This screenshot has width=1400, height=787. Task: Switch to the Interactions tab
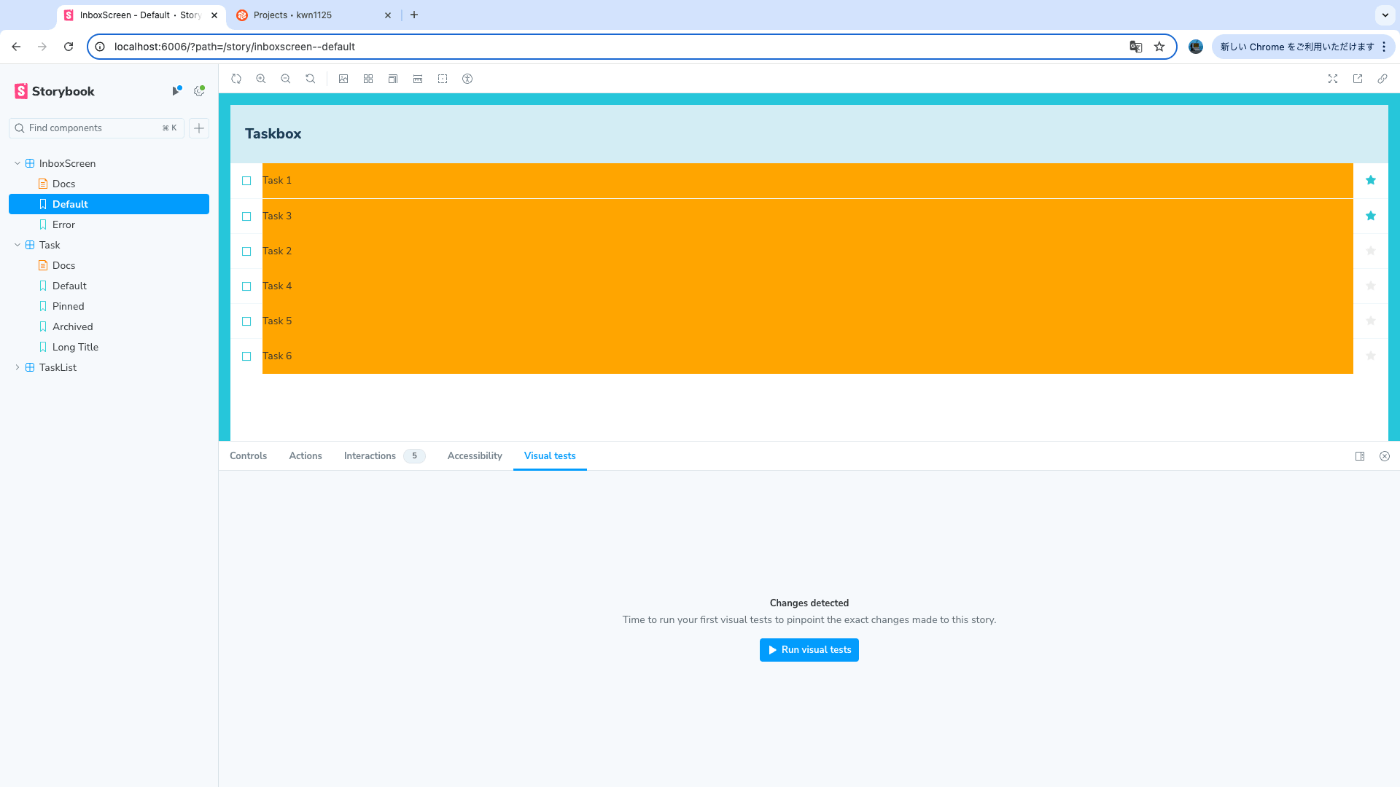384,456
